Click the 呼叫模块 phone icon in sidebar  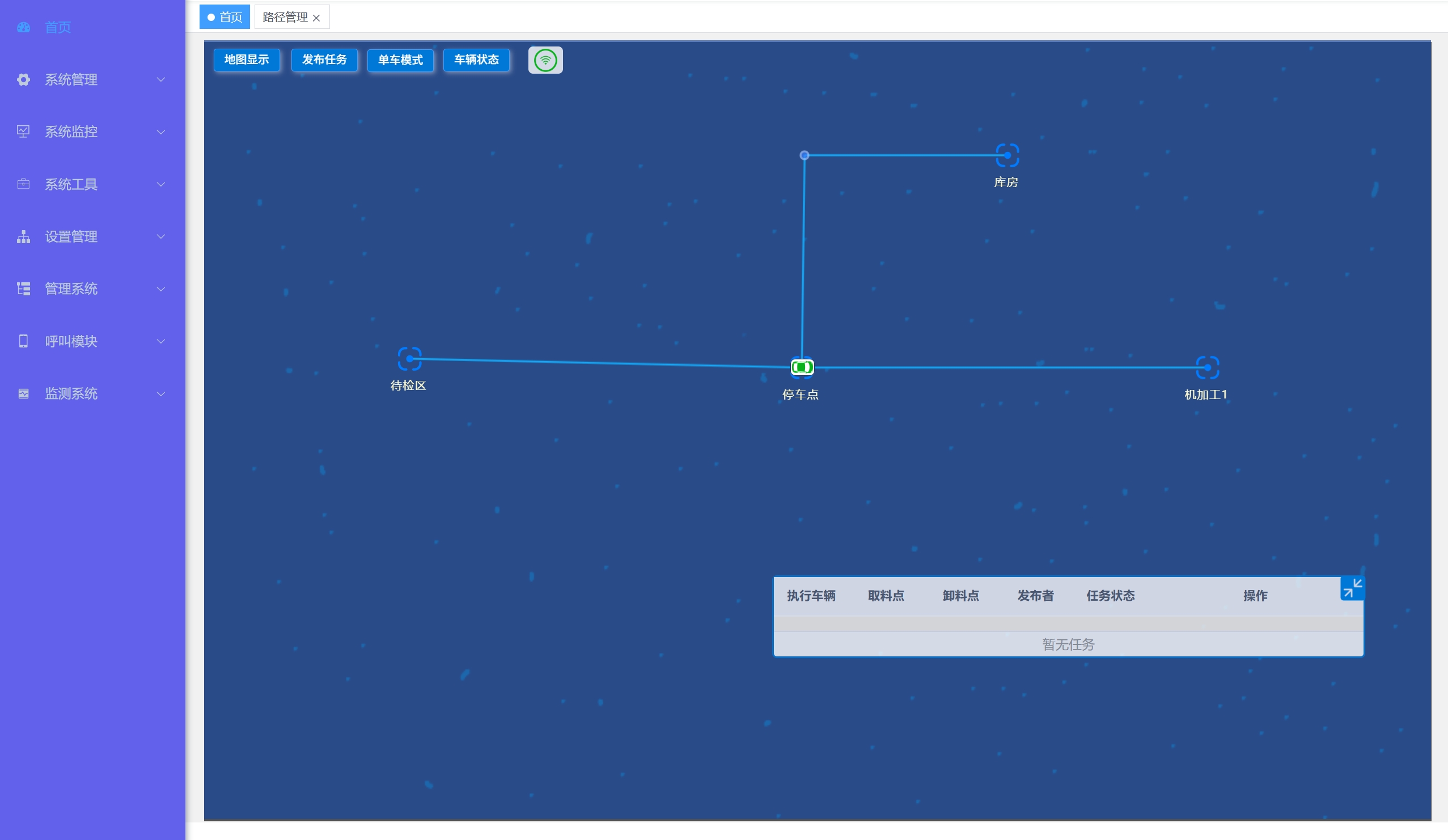(x=24, y=341)
